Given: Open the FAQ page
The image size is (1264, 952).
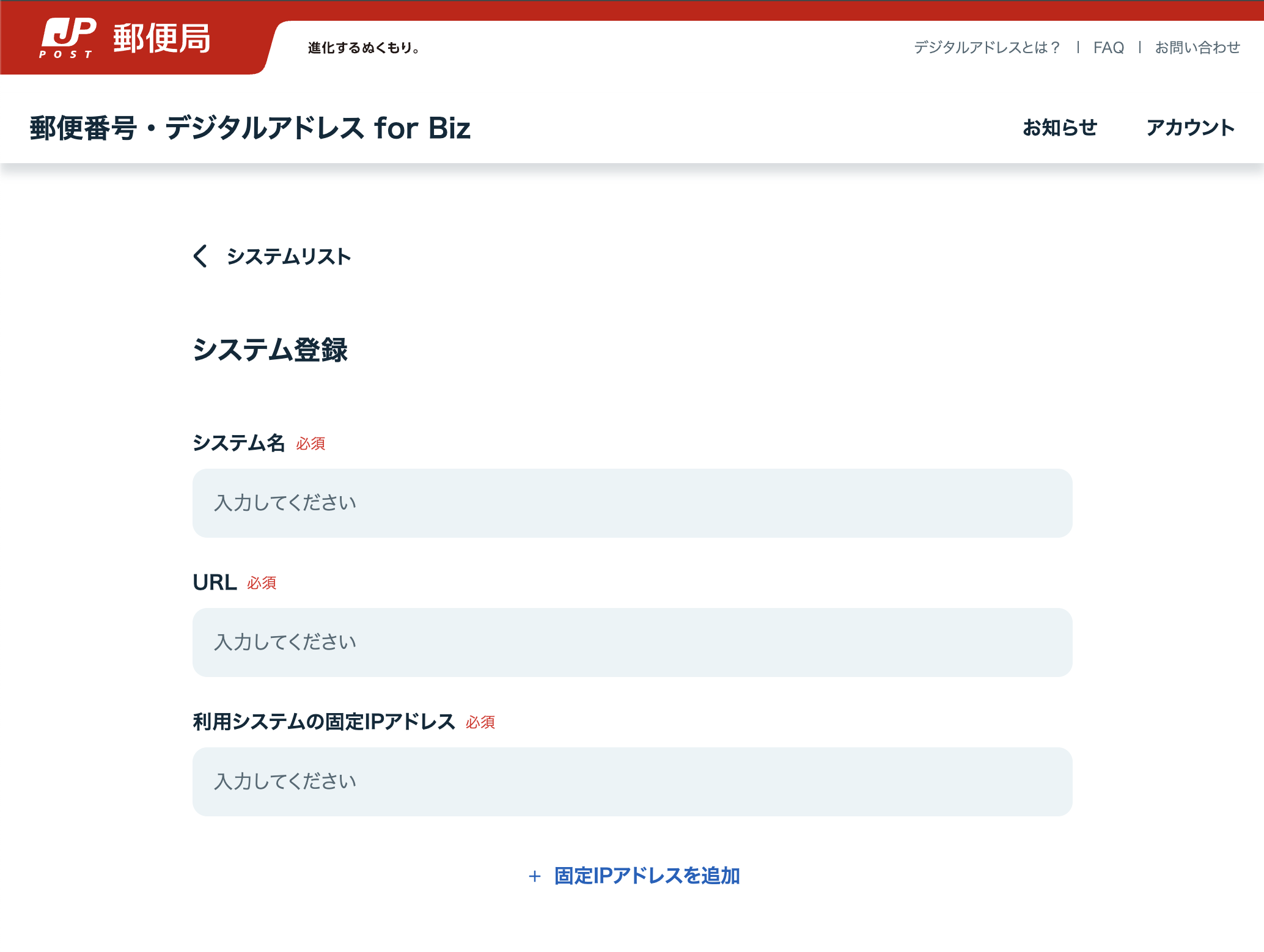Looking at the screenshot, I should pyautogui.click(x=1111, y=47).
